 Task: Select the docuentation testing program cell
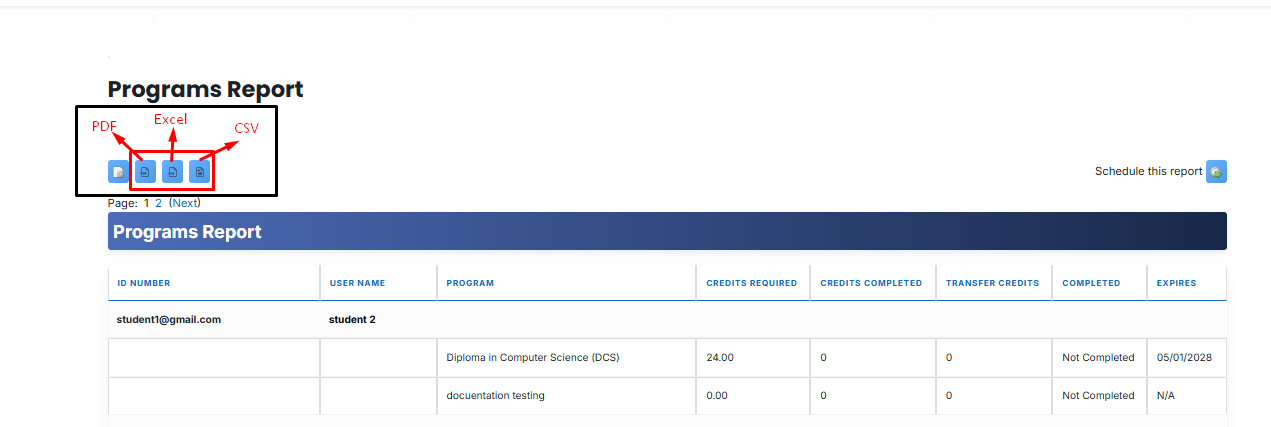495,395
